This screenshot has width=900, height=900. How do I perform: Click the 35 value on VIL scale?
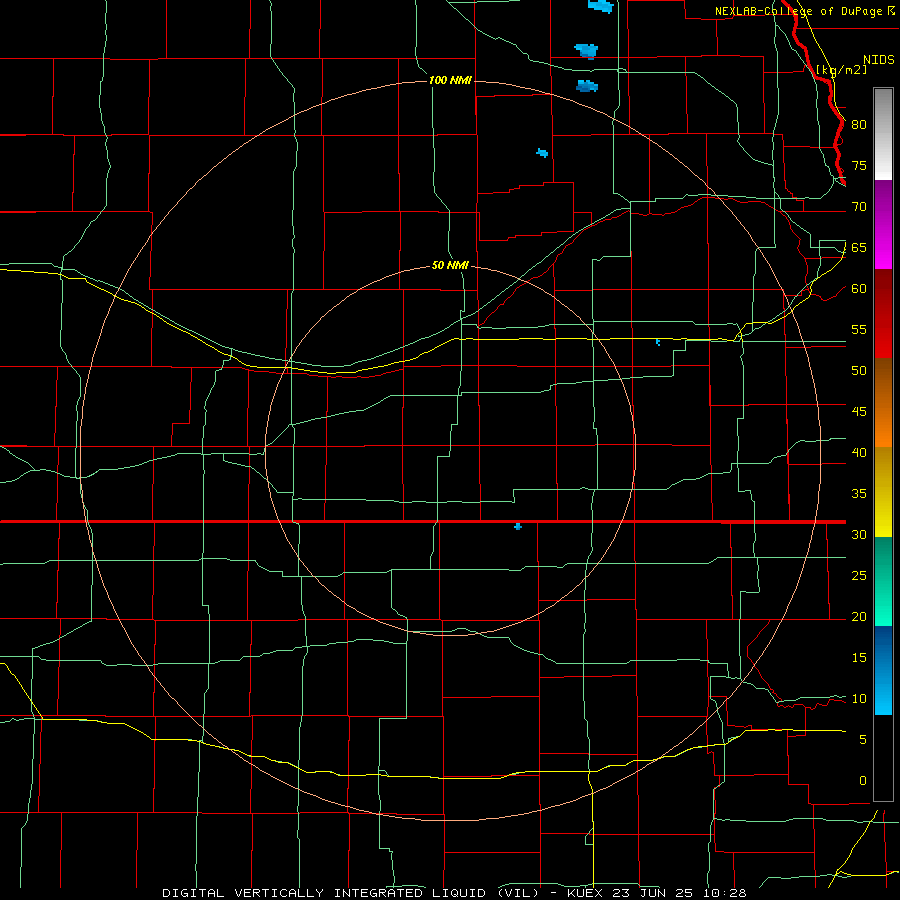(x=859, y=494)
